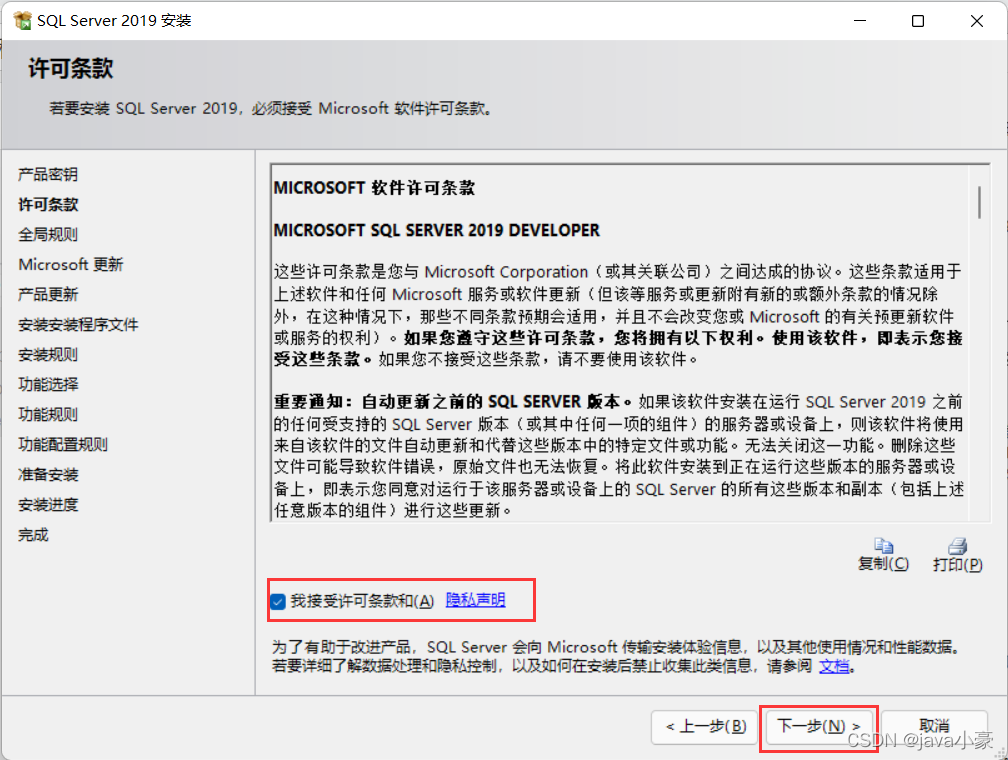The height and width of the screenshot is (760, 1008).
Task: Select the Microsoft 更新 step in sidebar
Action: click(x=71, y=264)
